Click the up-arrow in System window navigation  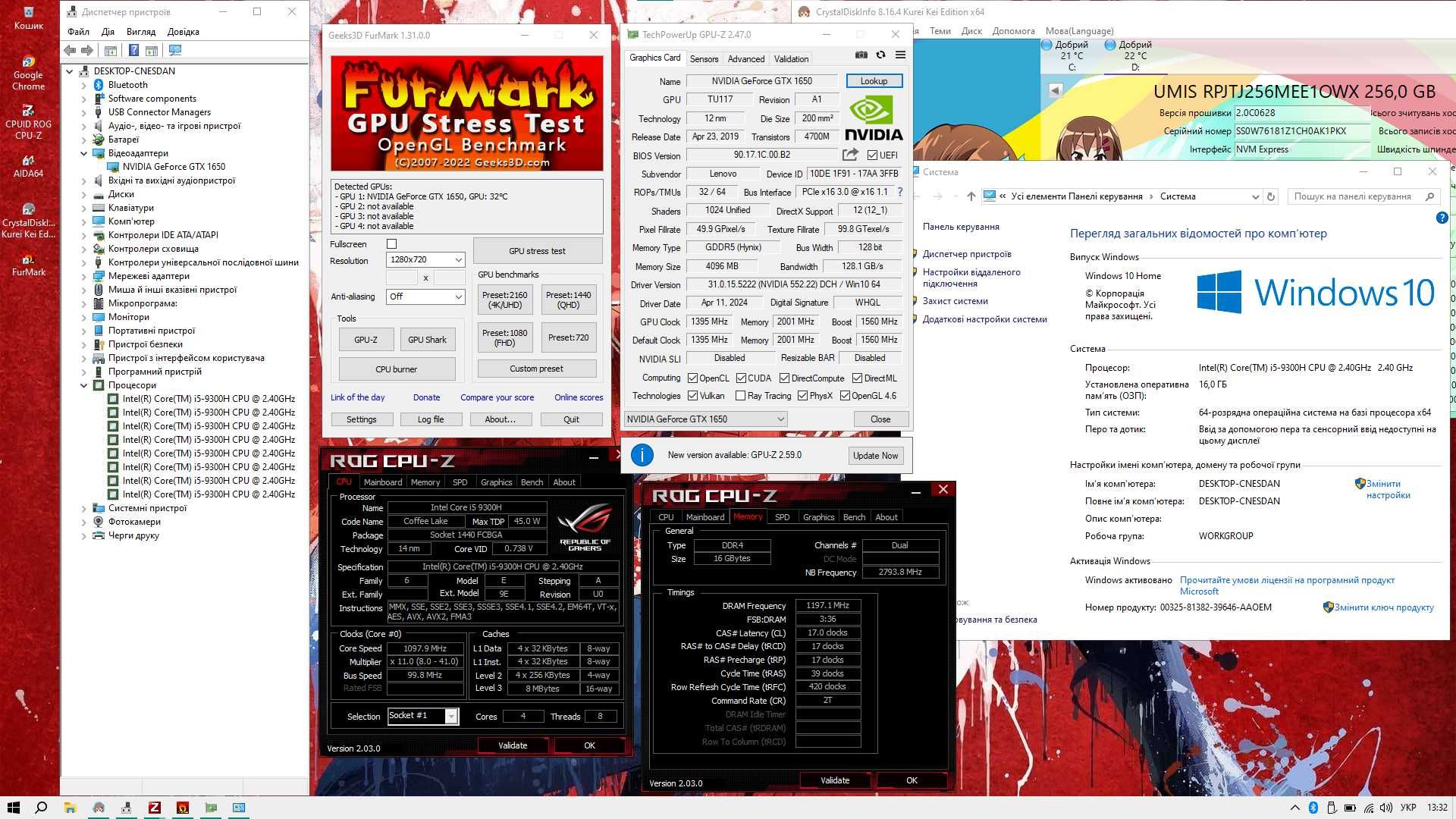(971, 196)
